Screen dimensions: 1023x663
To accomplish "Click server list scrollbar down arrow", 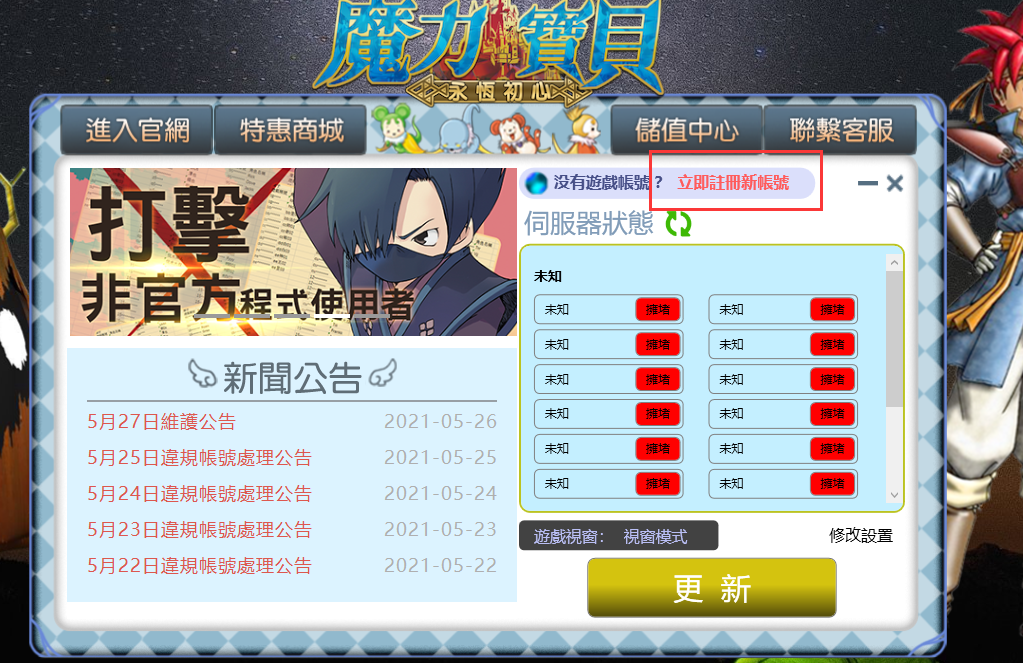I will pos(894,495).
